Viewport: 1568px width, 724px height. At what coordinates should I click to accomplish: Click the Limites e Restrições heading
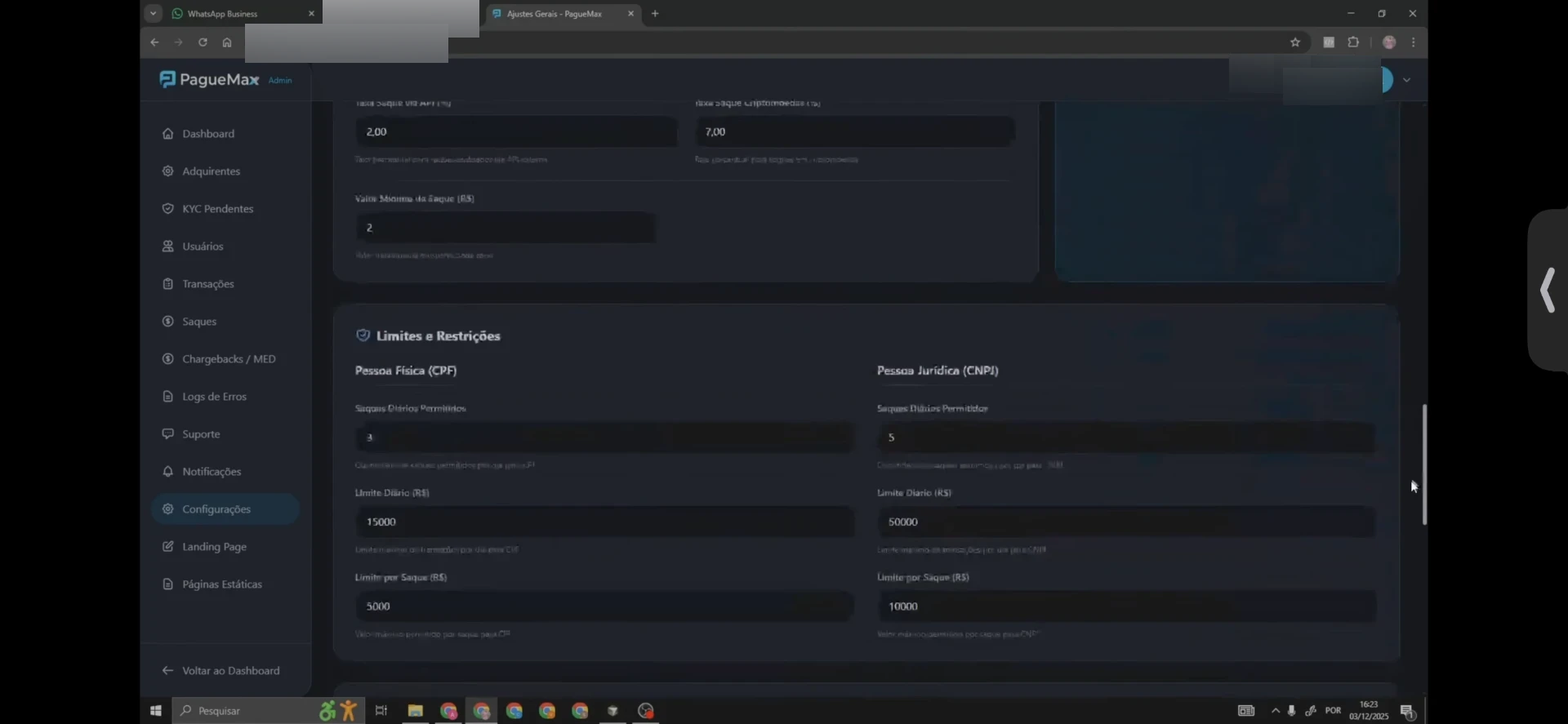tap(438, 335)
